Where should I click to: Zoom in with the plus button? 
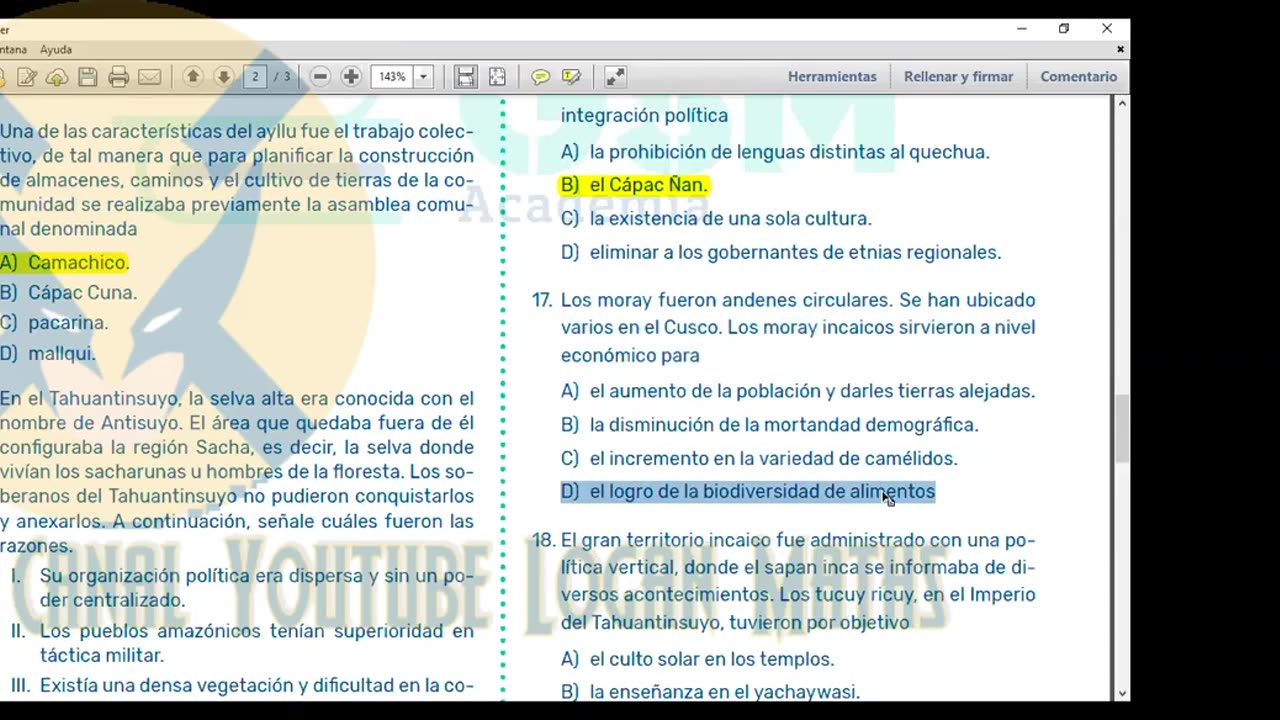click(x=351, y=77)
